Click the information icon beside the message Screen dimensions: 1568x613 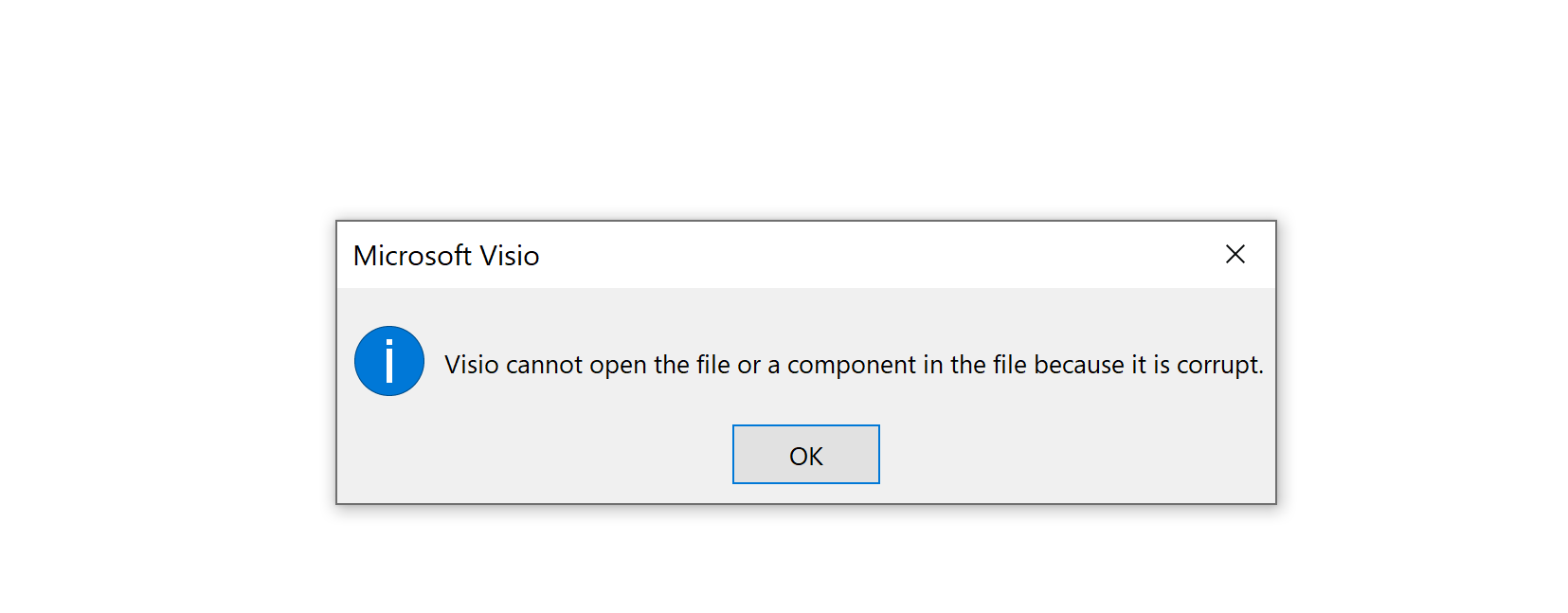coord(389,361)
